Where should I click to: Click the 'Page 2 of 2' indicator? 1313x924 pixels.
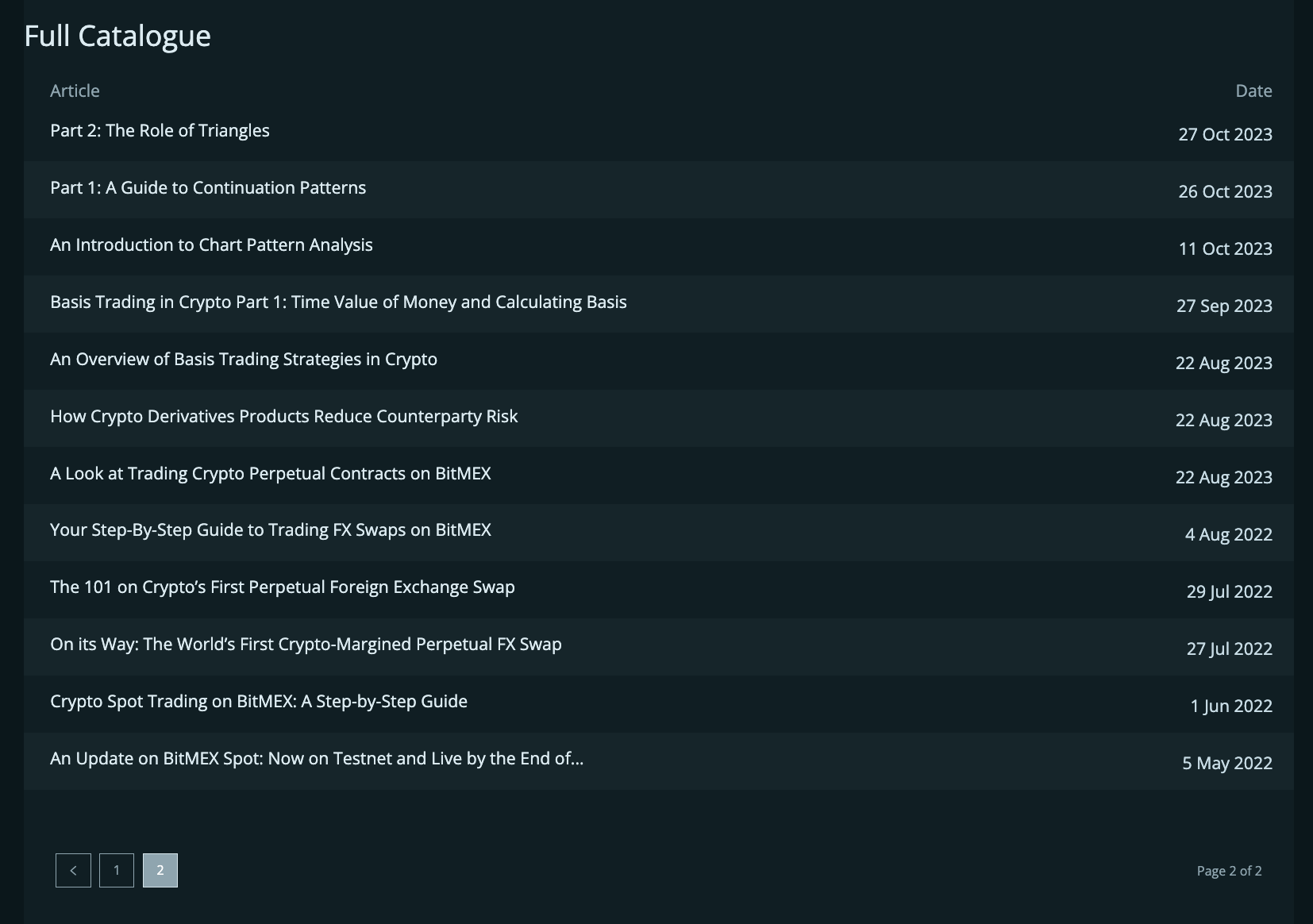pyautogui.click(x=1229, y=871)
